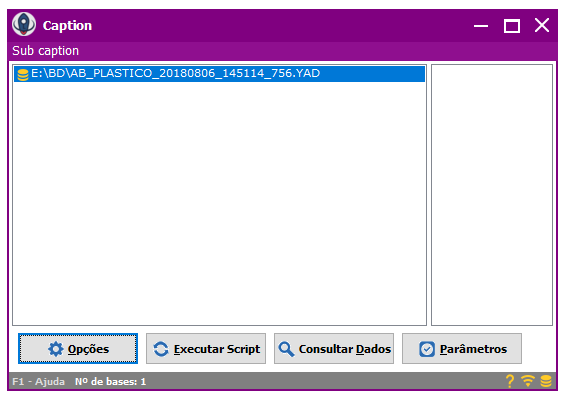Viewport: 567px width, 400px height.
Task: Select the AB_PLASTICO_20180806 database entry
Action: pyautogui.click(x=219, y=74)
